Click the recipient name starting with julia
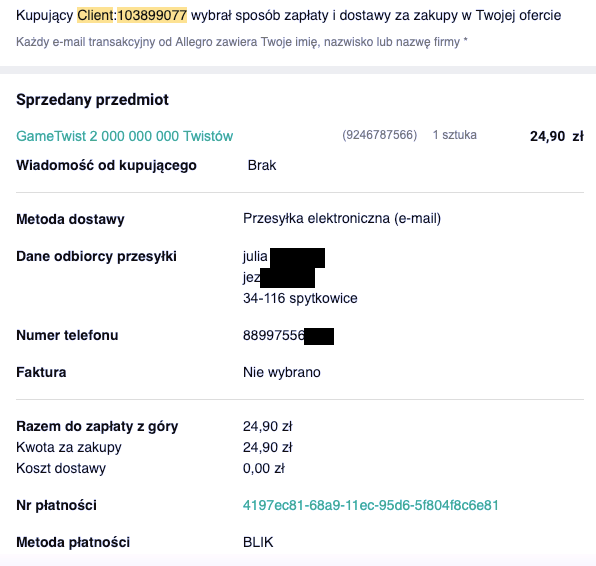596x566 pixels. pos(284,257)
